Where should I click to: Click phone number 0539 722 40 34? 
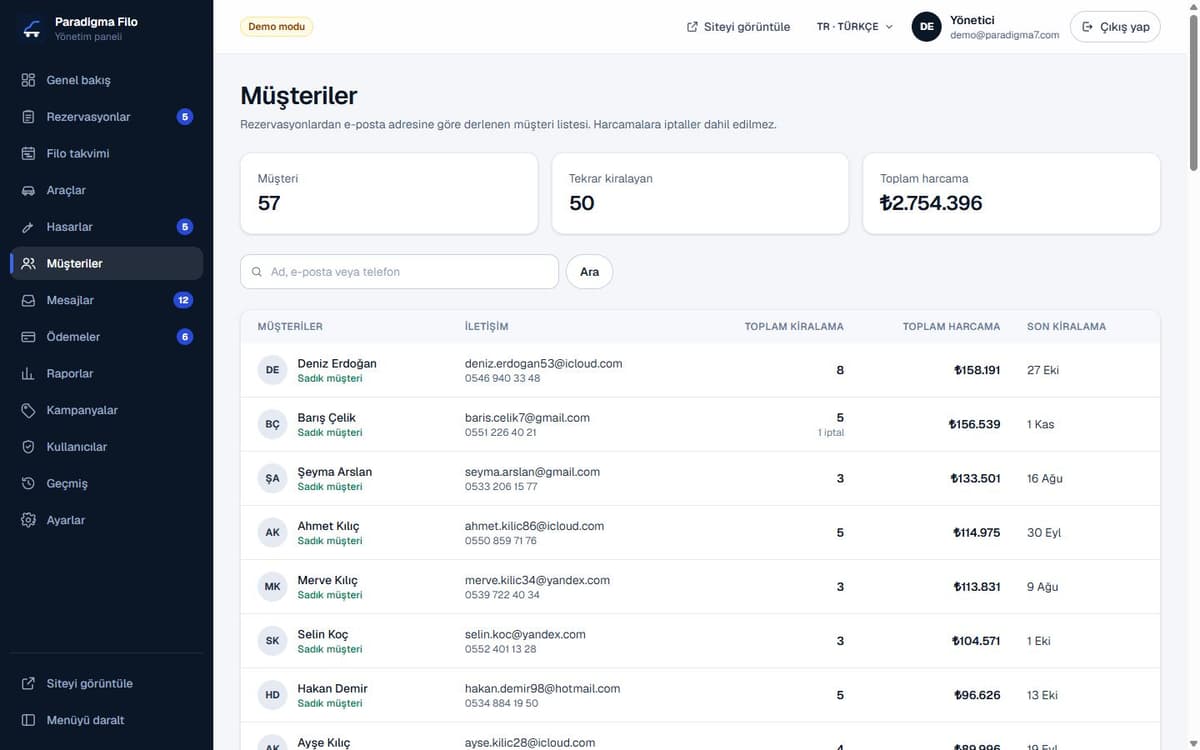click(x=502, y=595)
